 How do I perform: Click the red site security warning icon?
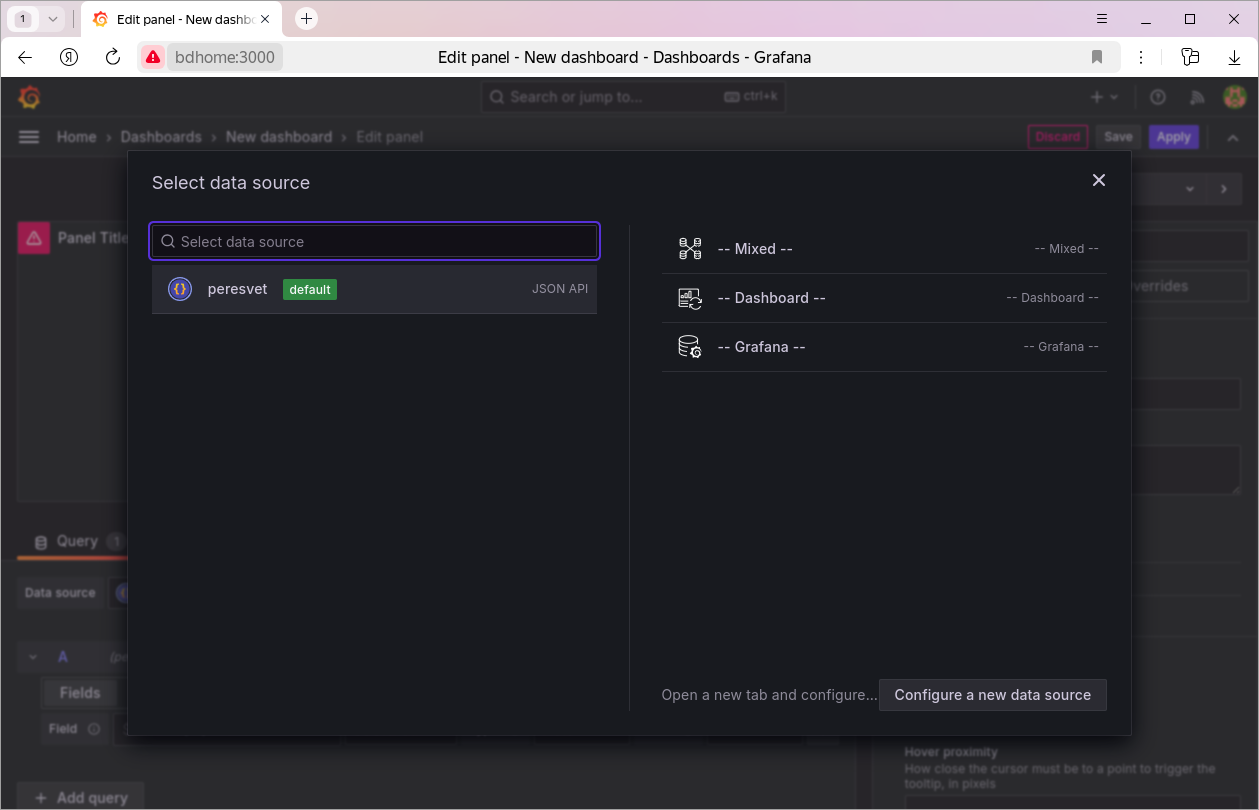coord(152,57)
